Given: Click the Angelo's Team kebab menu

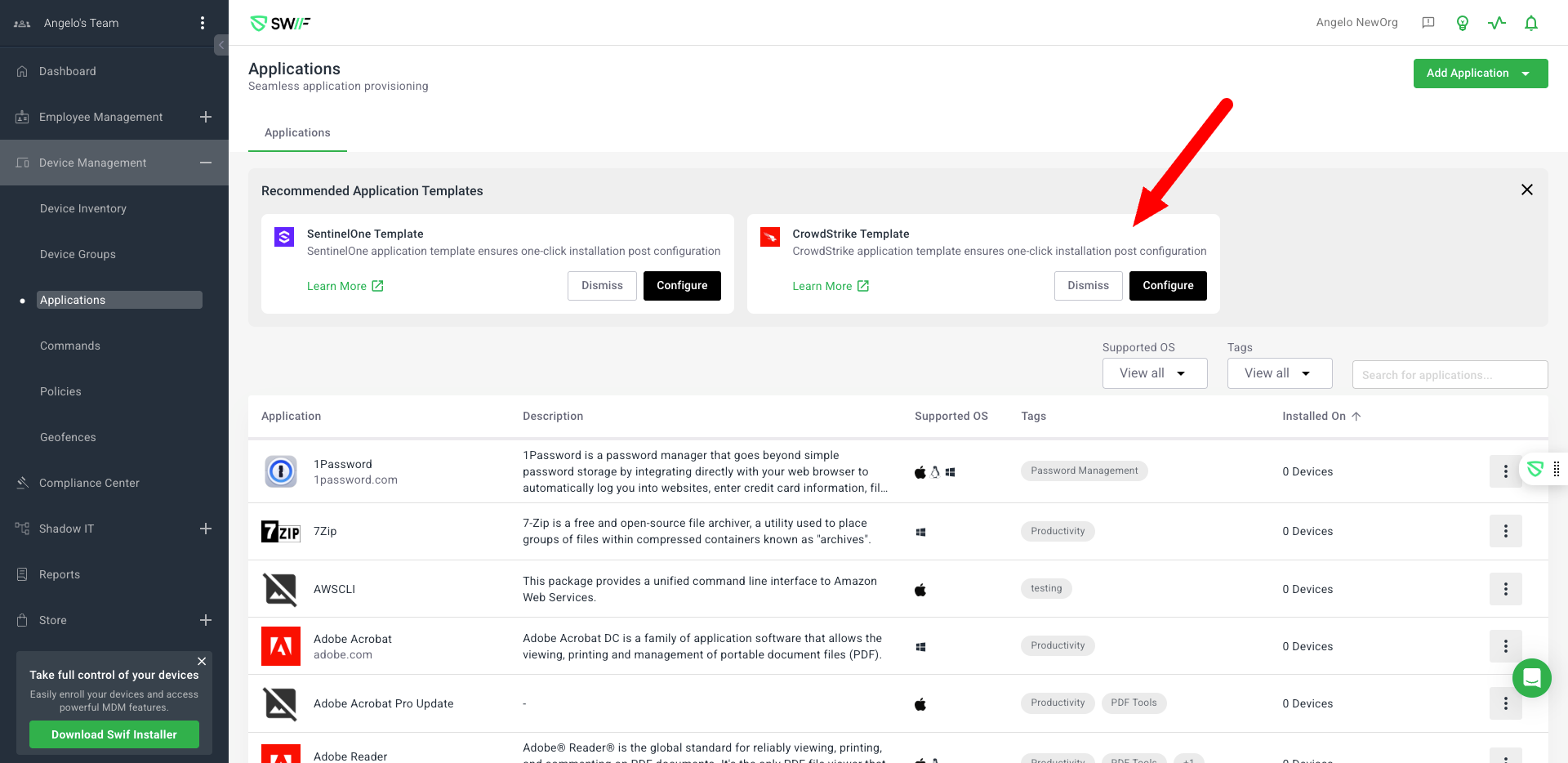Looking at the screenshot, I should click(x=203, y=23).
